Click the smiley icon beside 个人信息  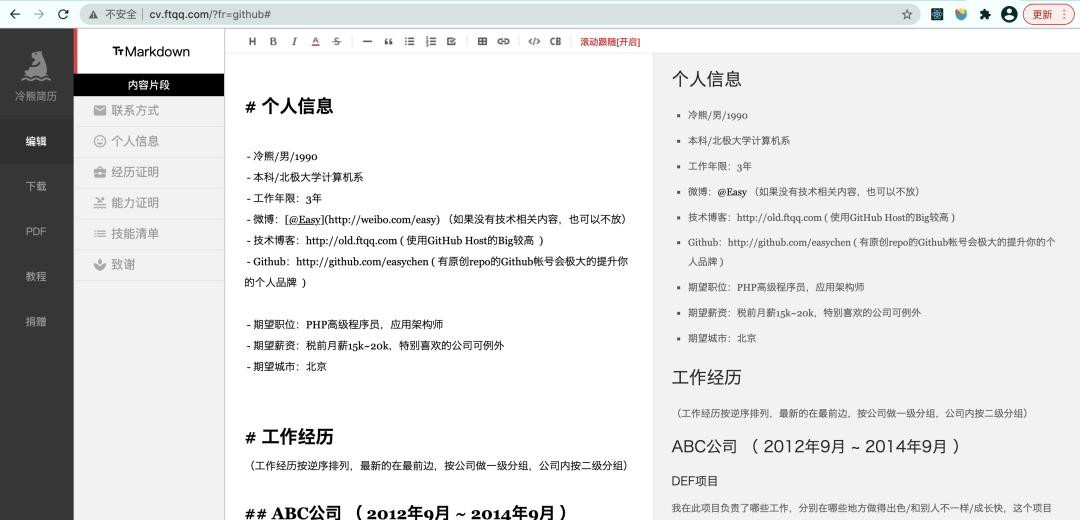click(100, 141)
